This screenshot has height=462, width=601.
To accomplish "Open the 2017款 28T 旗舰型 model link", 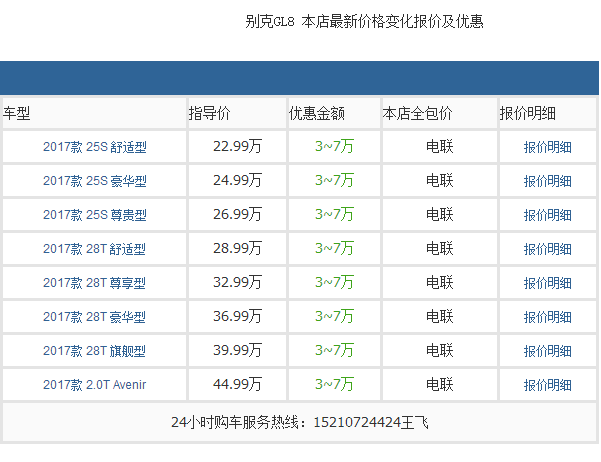I will (94, 351).
